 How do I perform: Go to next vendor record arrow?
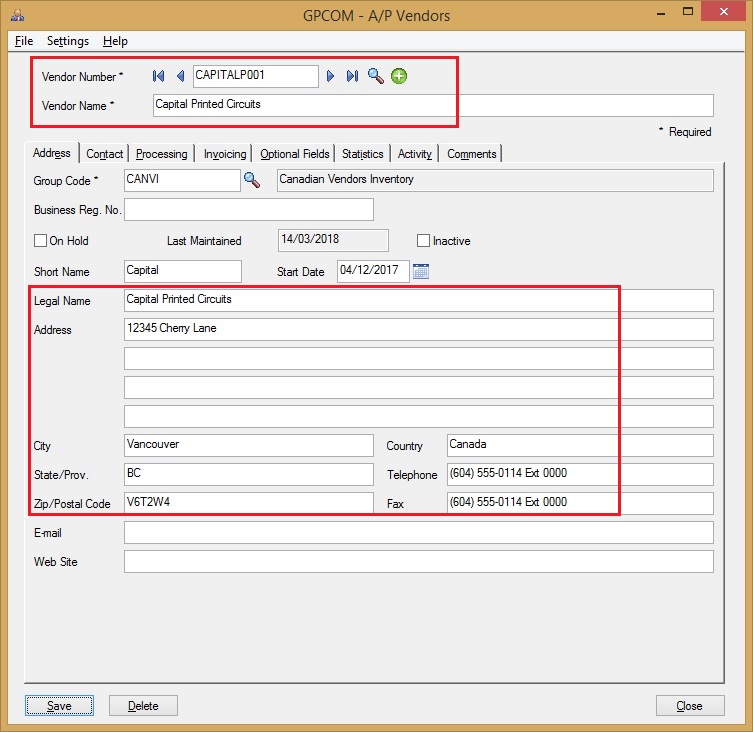pyautogui.click(x=331, y=76)
